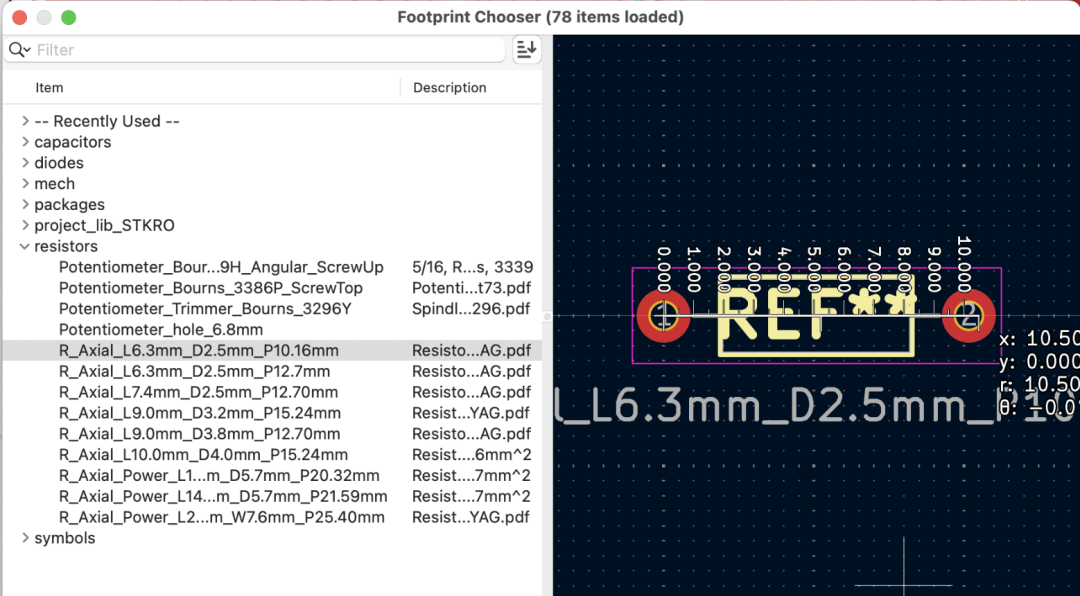Expand the symbols library
This screenshot has height=596, width=1080.
(25, 538)
